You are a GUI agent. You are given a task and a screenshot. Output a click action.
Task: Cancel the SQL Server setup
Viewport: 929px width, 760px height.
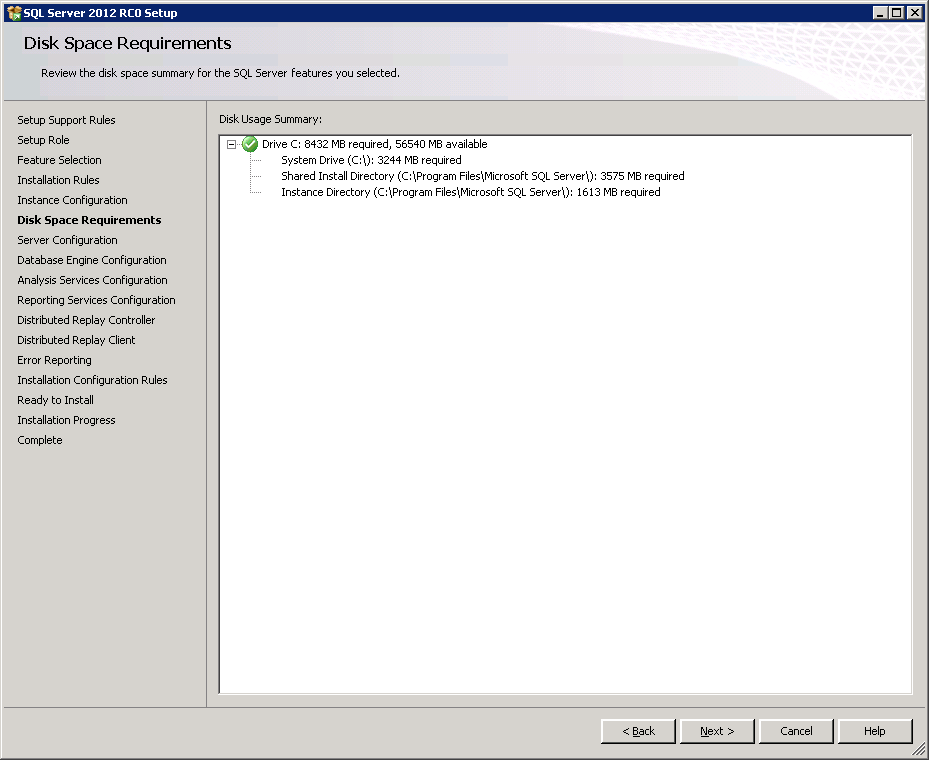[x=796, y=731]
